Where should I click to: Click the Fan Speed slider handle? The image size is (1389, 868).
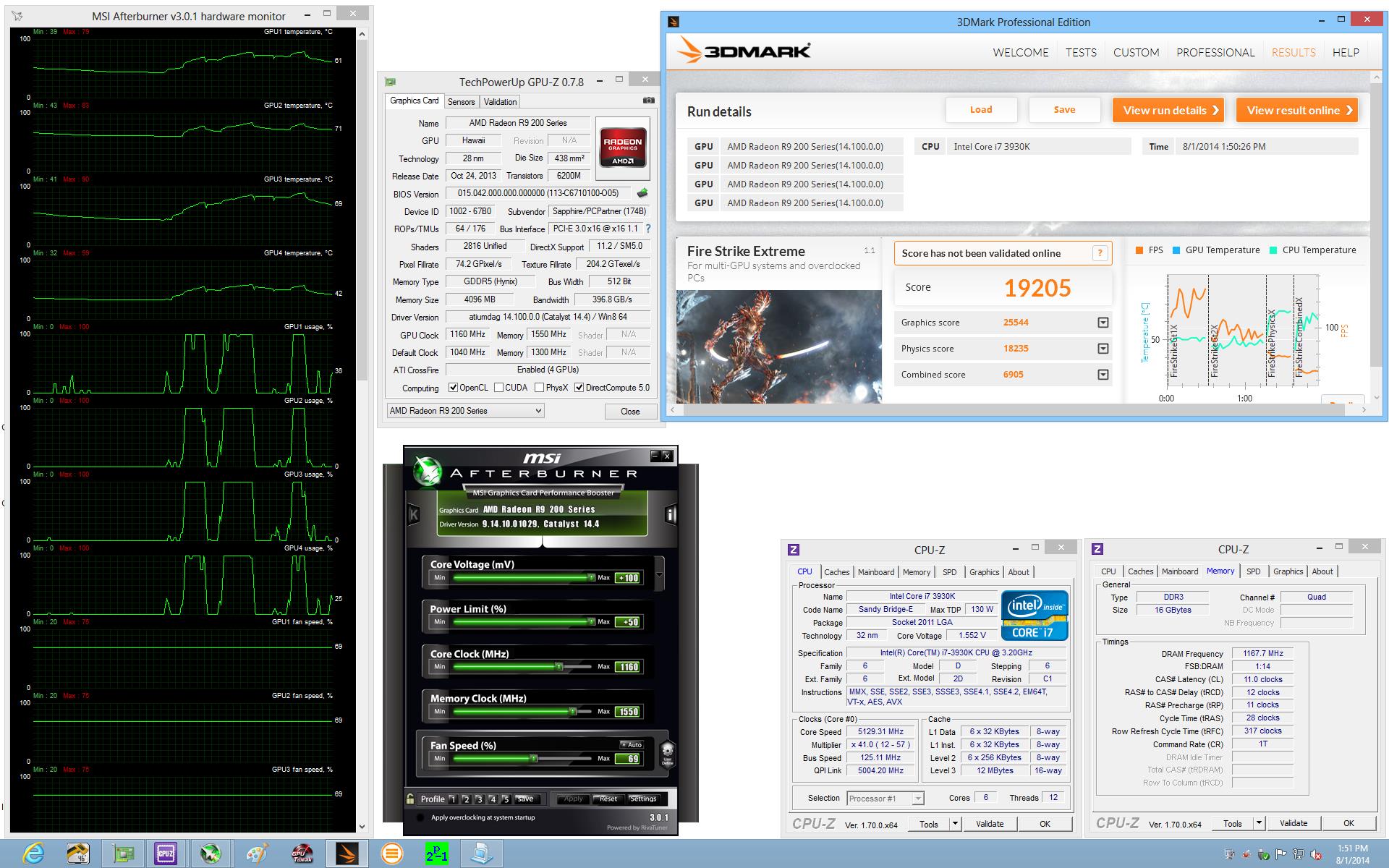(533, 758)
